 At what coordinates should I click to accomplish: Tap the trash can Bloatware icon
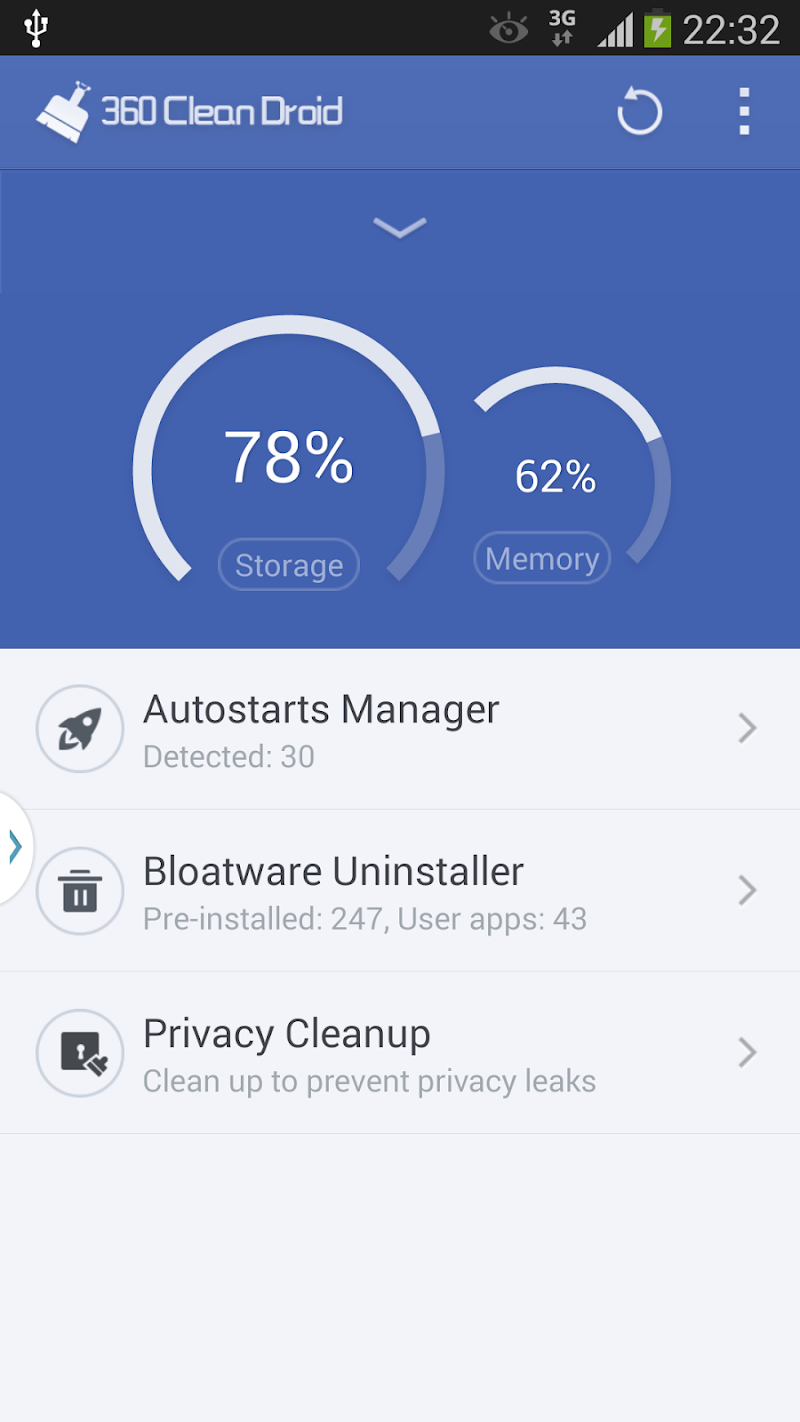point(79,891)
